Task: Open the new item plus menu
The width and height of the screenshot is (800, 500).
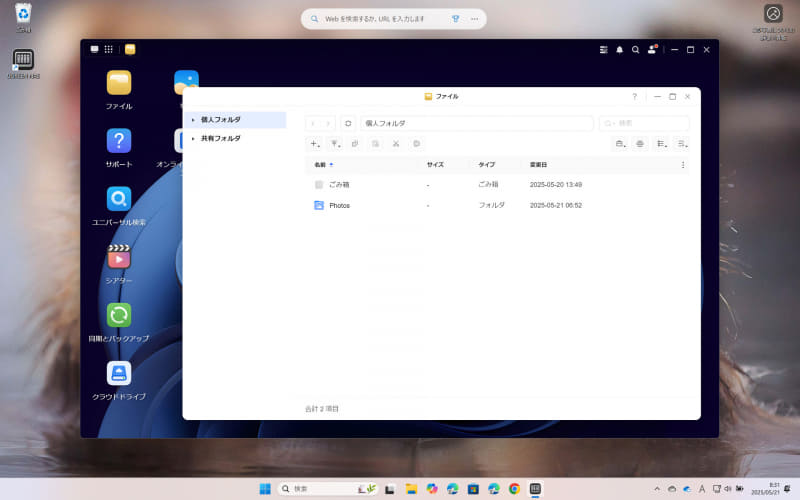Action: 315,144
